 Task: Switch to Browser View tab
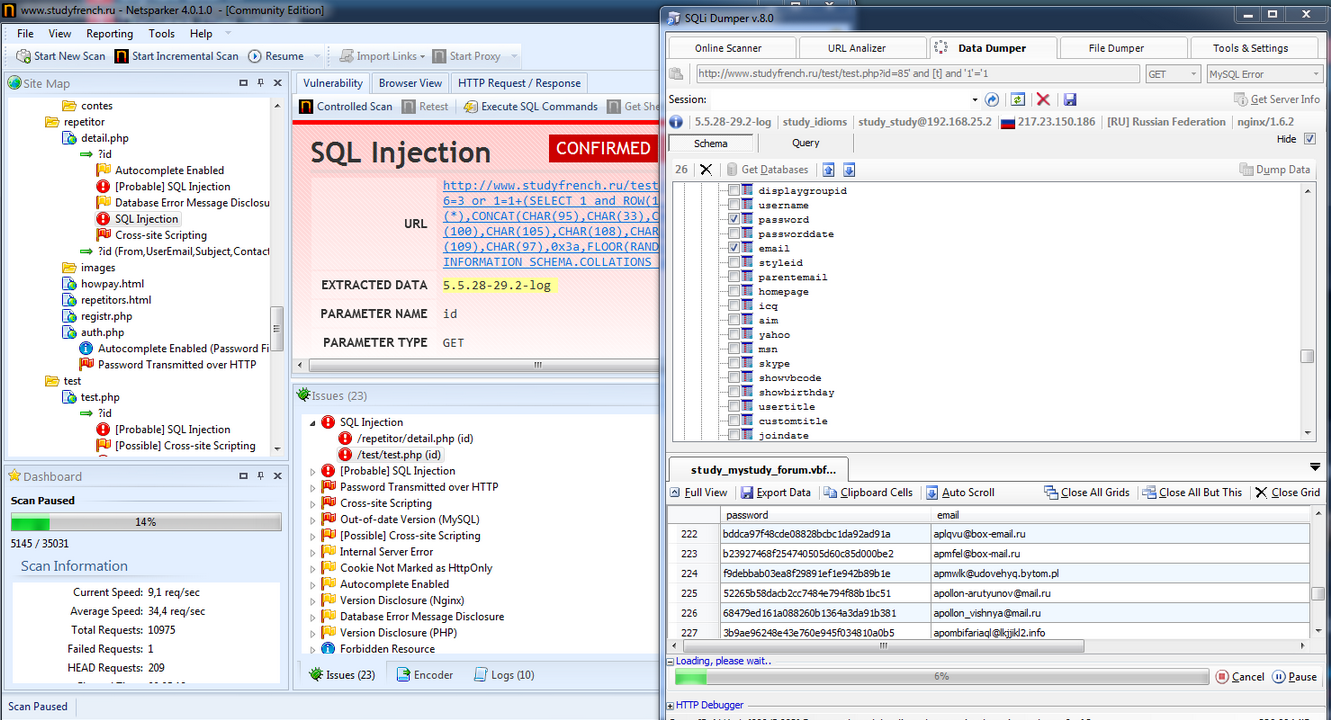[410, 83]
